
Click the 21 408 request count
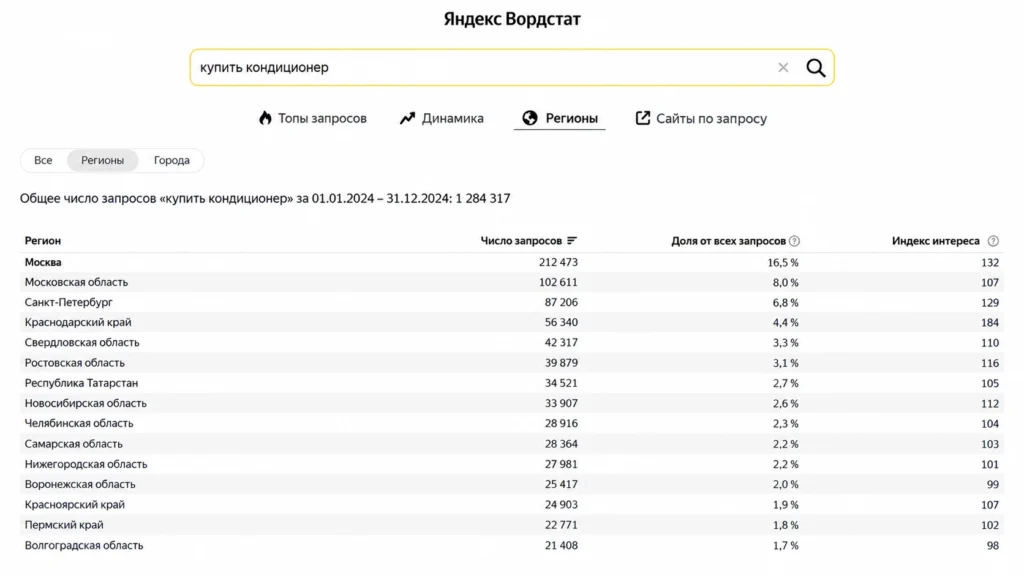[561, 545]
